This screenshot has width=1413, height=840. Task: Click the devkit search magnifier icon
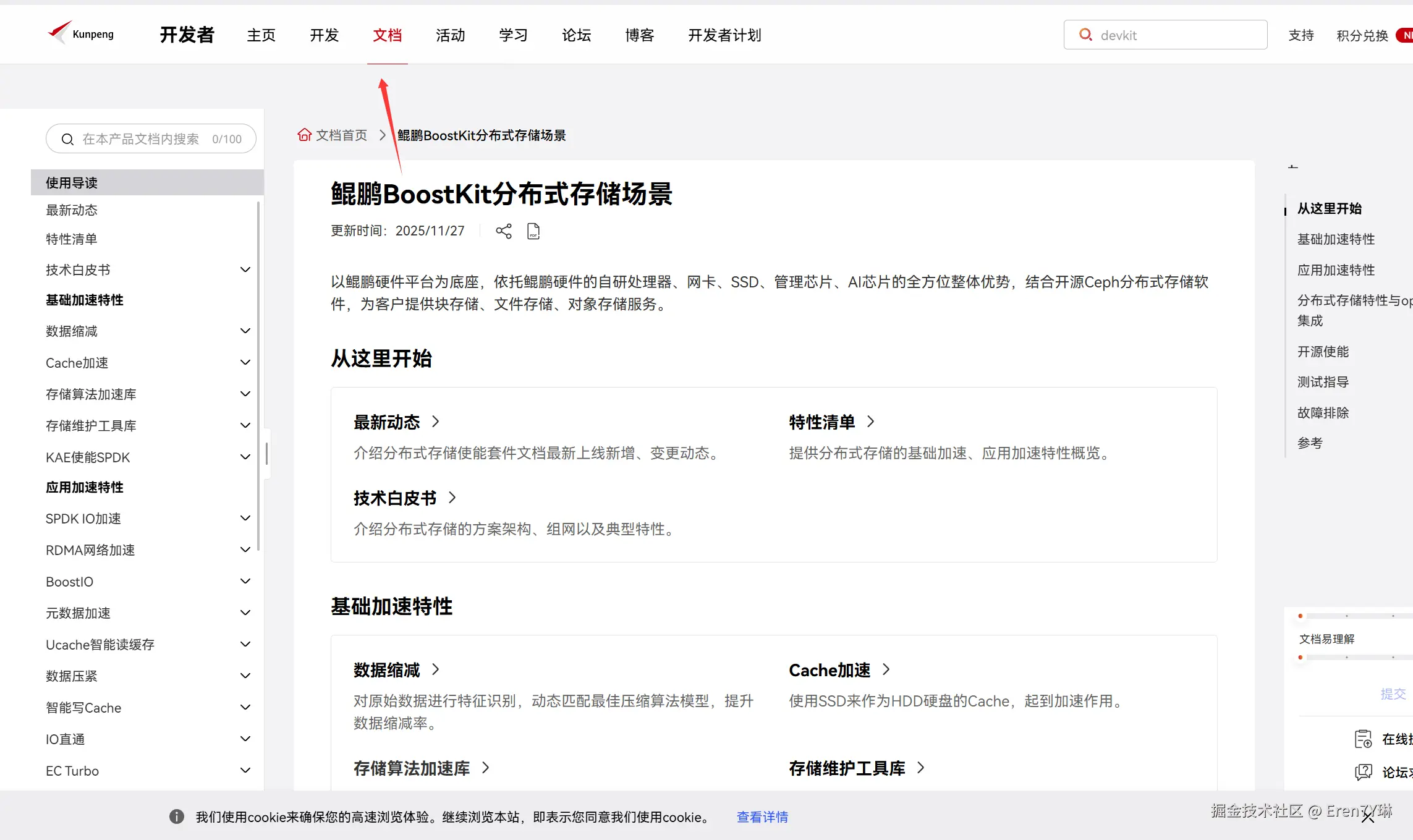1085,35
